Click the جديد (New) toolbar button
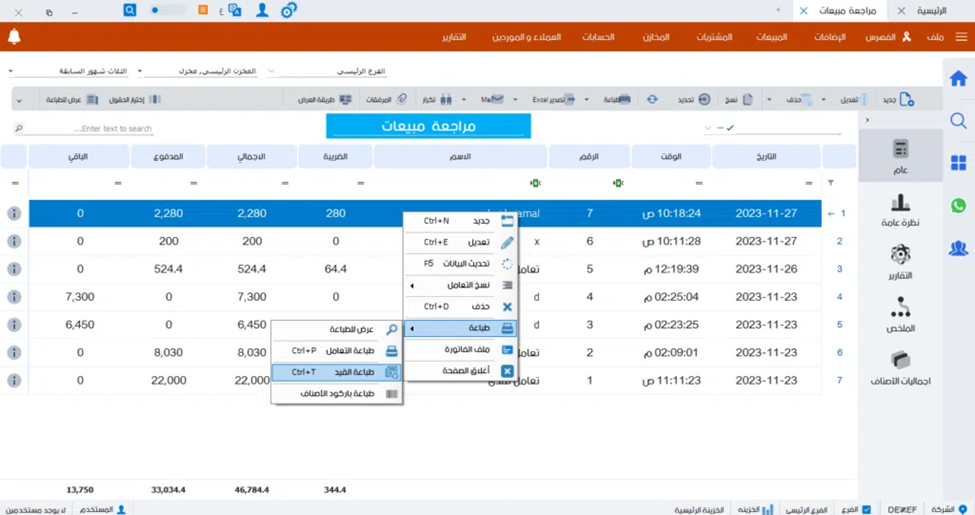975x515 pixels. coord(897,100)
